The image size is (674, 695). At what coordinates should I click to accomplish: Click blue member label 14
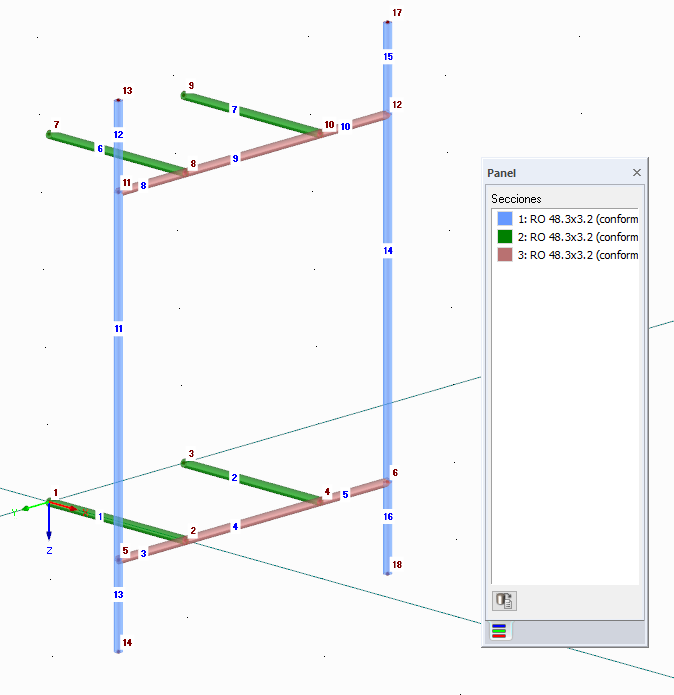tap(388, 251)
